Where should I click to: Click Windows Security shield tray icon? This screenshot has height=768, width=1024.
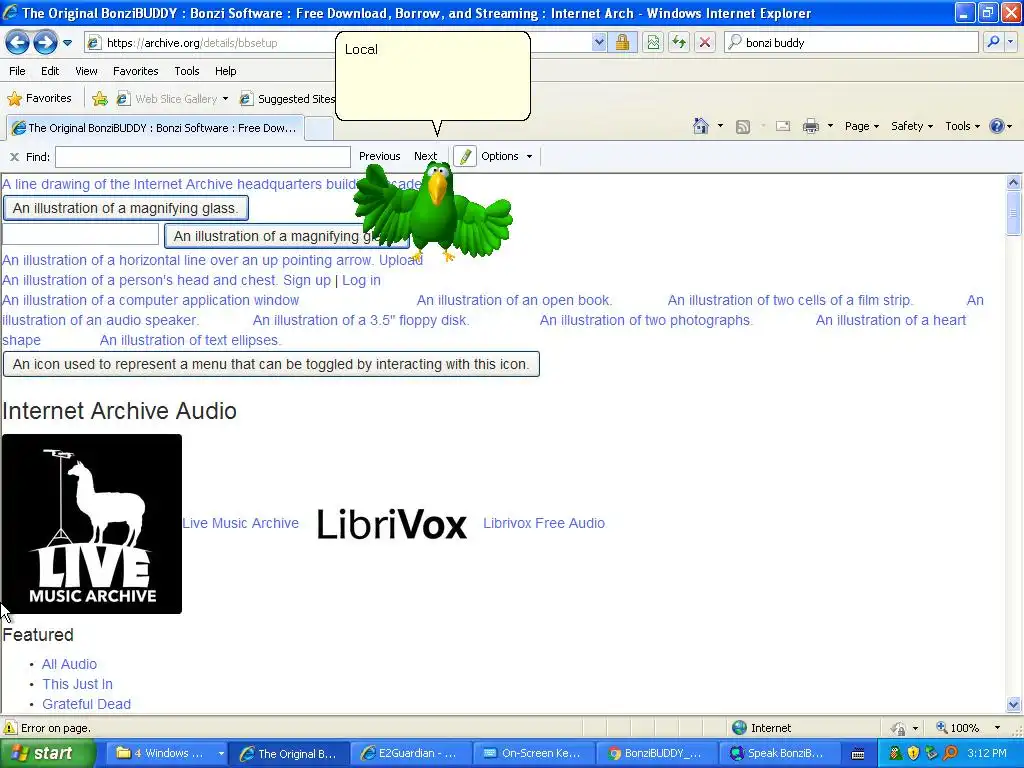click(x=913, y=753)
